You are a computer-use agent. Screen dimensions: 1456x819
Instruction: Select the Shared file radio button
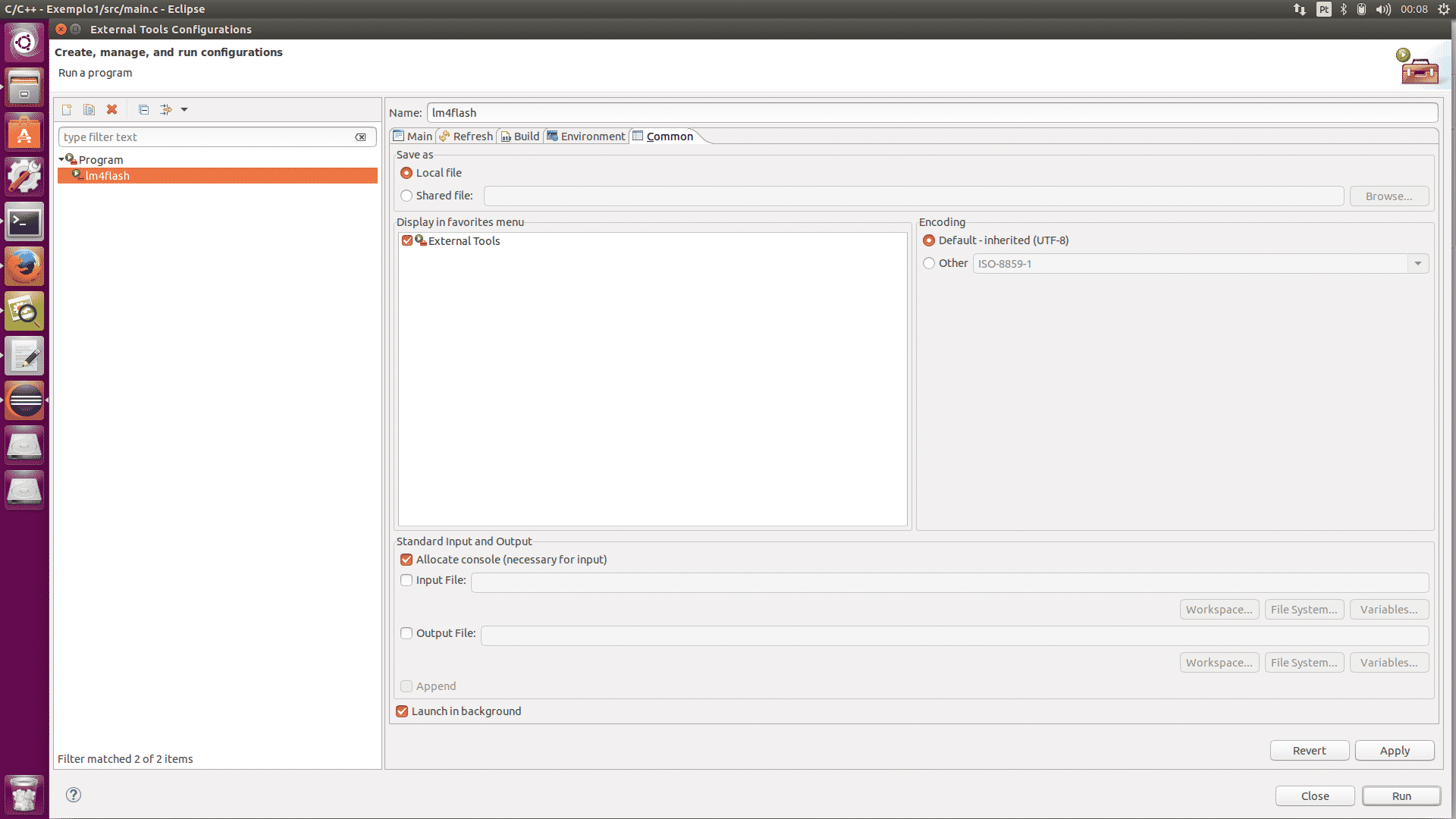[406, 196]
